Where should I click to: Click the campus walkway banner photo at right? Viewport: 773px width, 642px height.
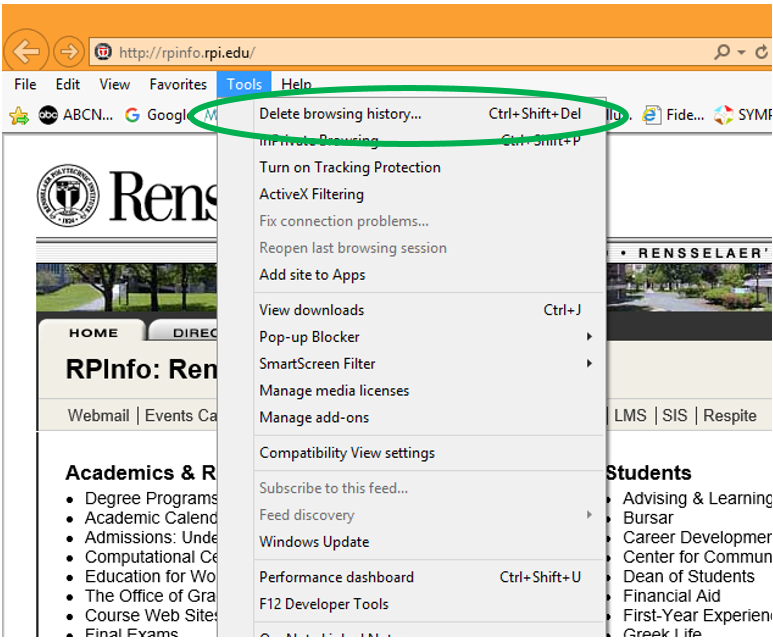[689, 287]
